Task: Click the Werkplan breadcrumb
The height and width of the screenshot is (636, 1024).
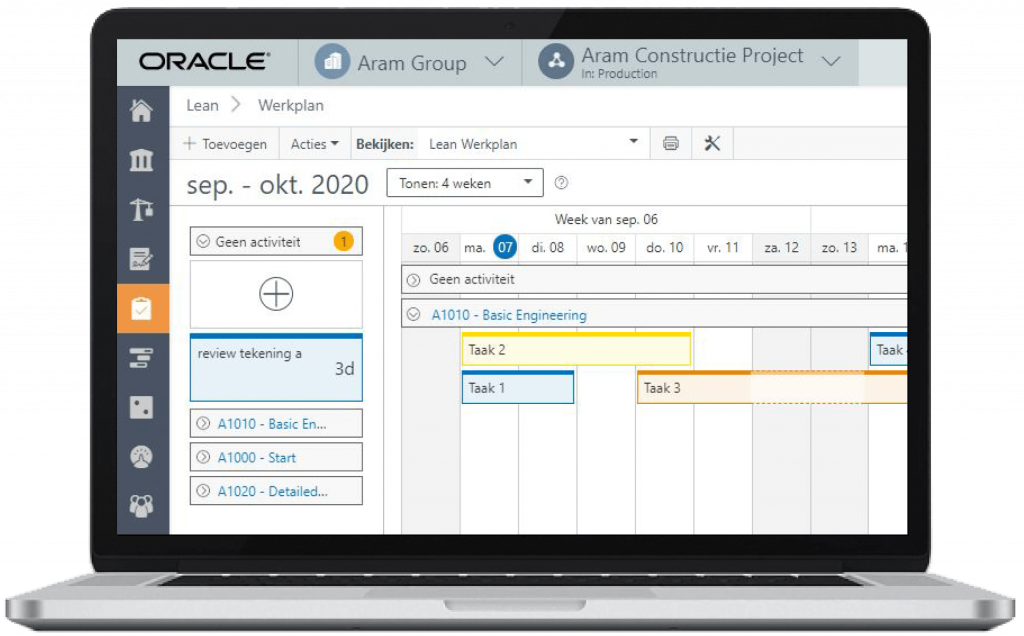Action: click(x=291, y=106)
